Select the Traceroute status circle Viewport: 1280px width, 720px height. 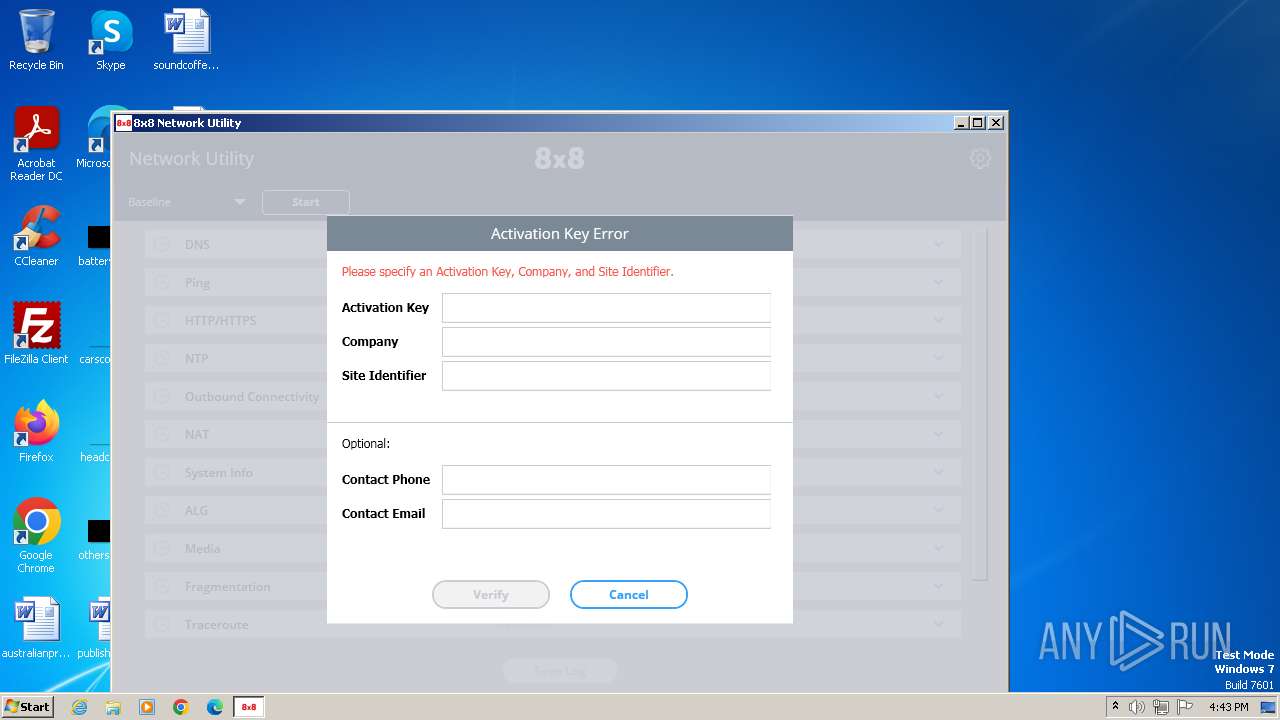coord(162,625)
